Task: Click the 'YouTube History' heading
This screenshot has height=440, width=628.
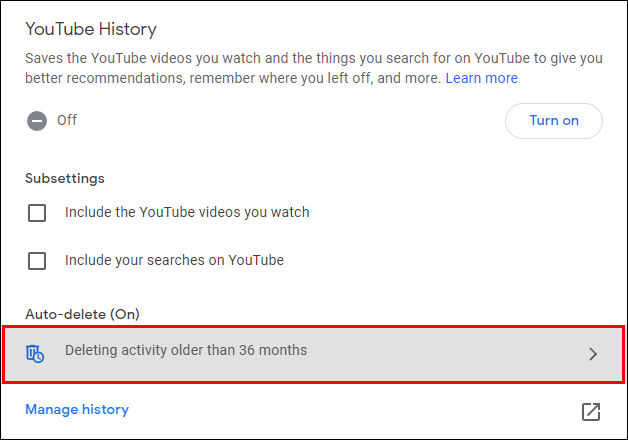Action: click(x=91, y=30)
